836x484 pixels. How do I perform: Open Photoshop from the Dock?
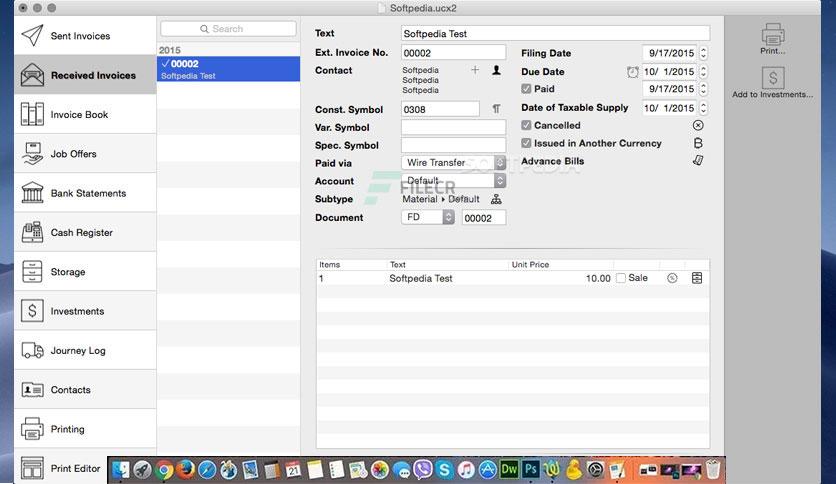pos(530,470)
